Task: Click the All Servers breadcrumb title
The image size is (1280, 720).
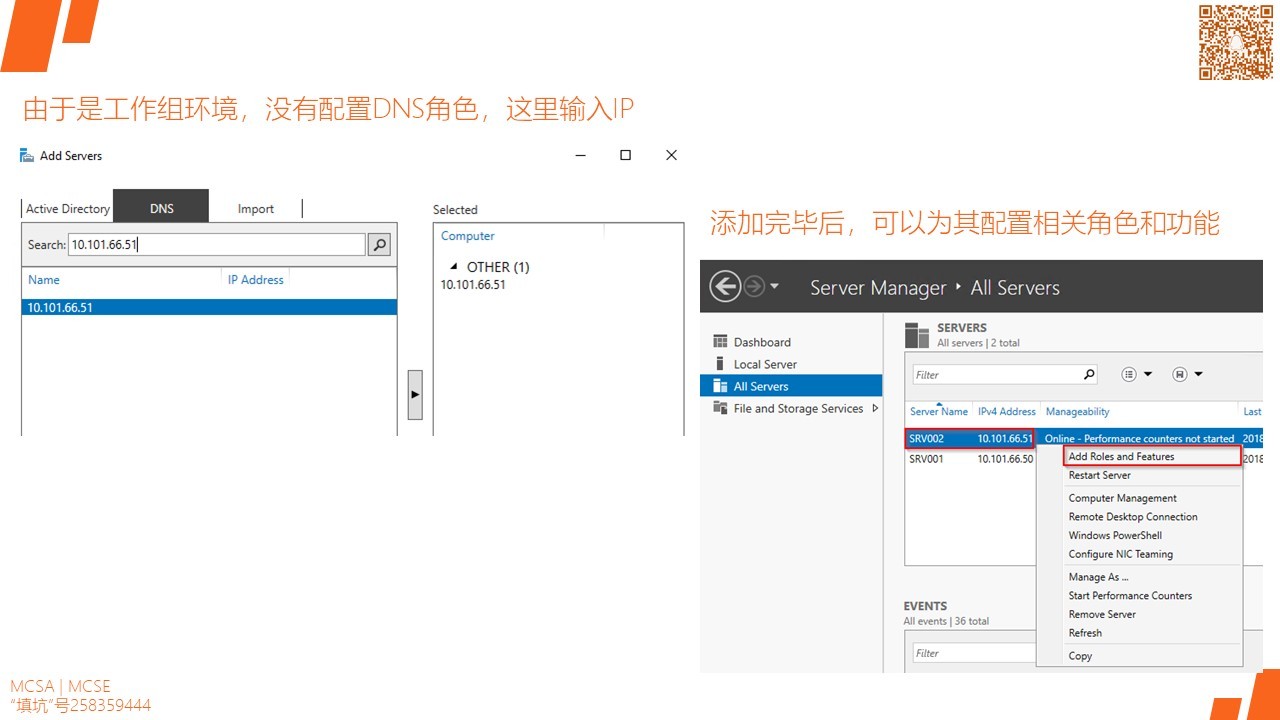Action: [1015, 288]
